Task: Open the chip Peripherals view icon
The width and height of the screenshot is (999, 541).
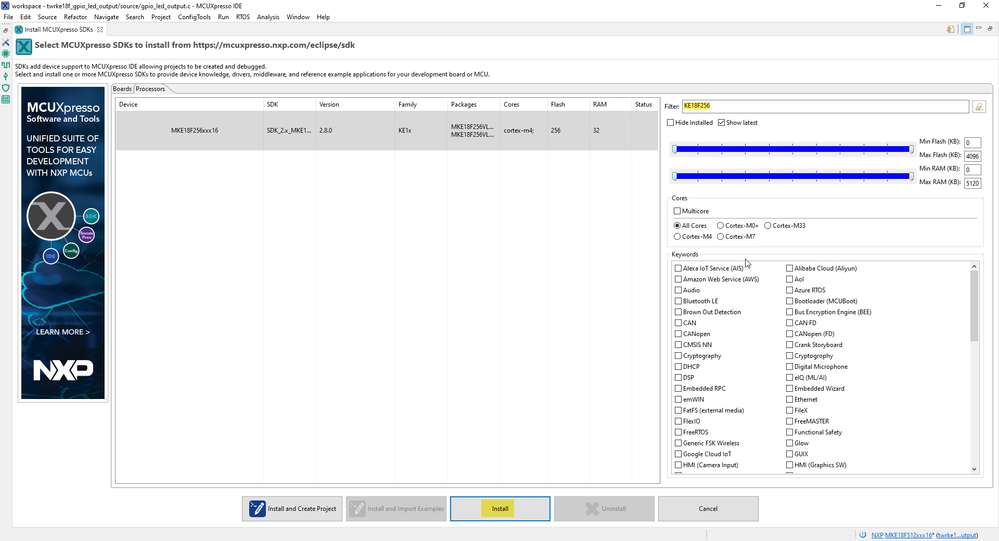Action: [6, 54]
